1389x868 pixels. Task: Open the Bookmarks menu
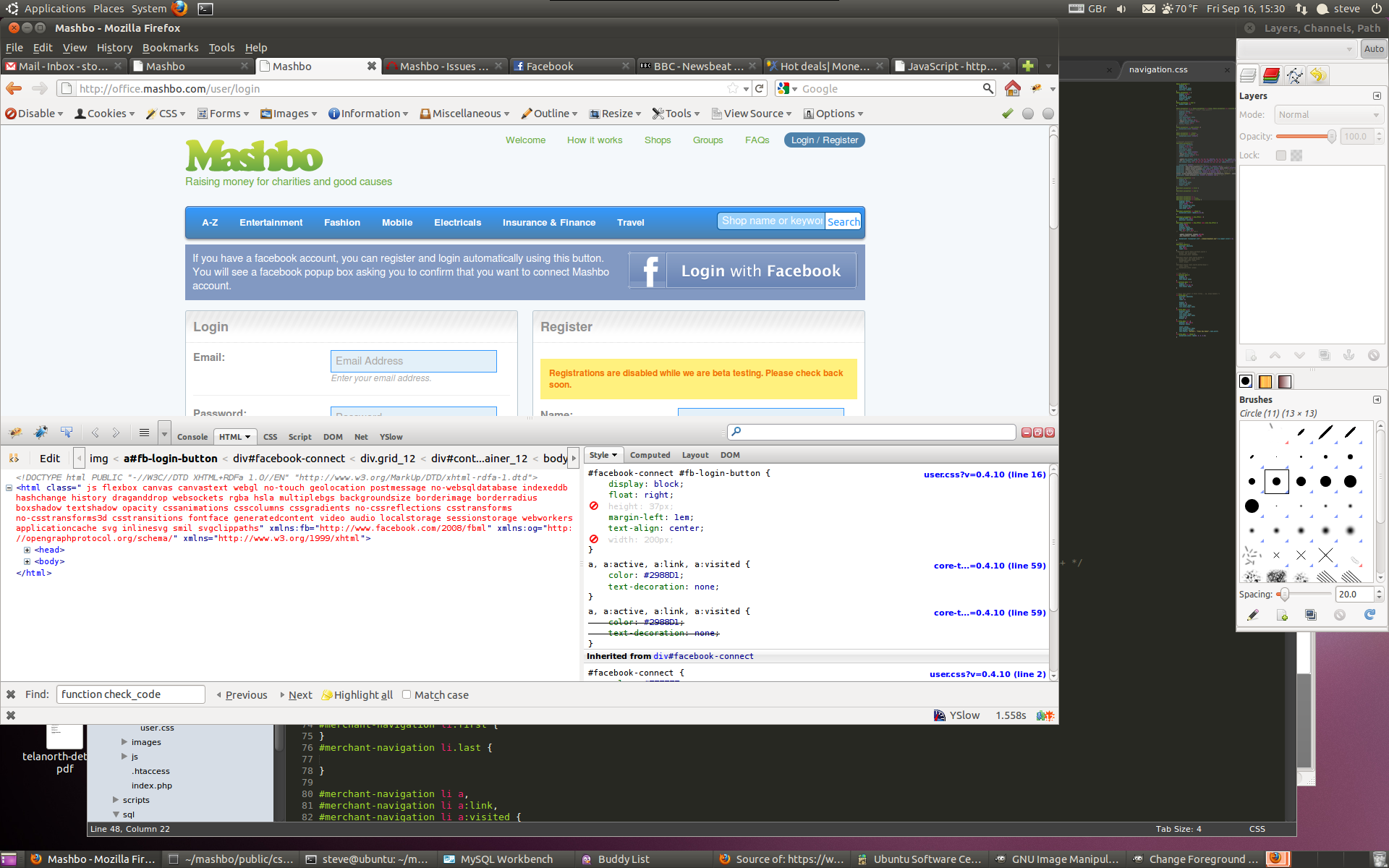pyautogui.click(x=170, y=48)
